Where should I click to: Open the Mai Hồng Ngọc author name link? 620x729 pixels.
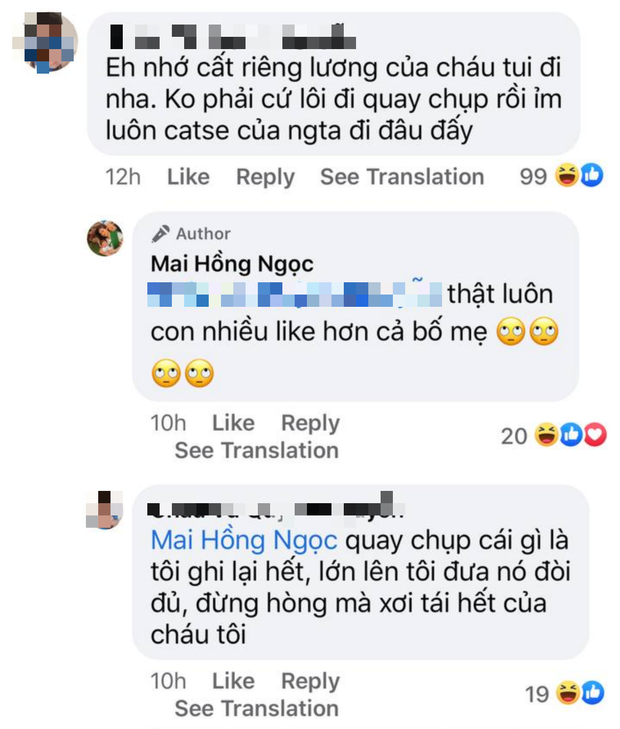click(x=232, y=264)
